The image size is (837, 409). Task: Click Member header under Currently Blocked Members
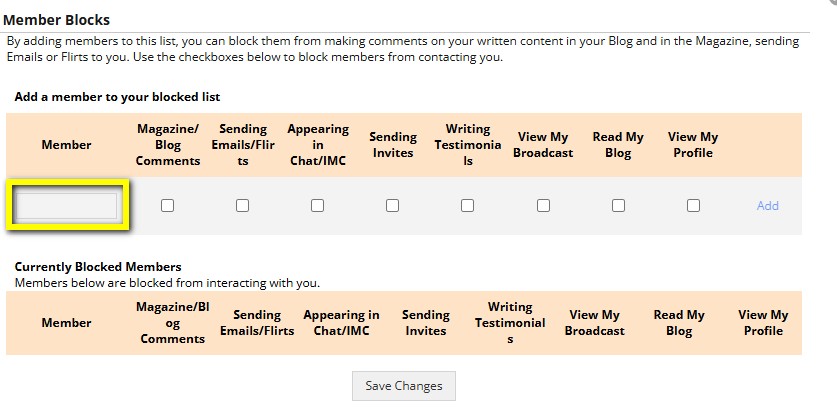(x=67, y=323)
